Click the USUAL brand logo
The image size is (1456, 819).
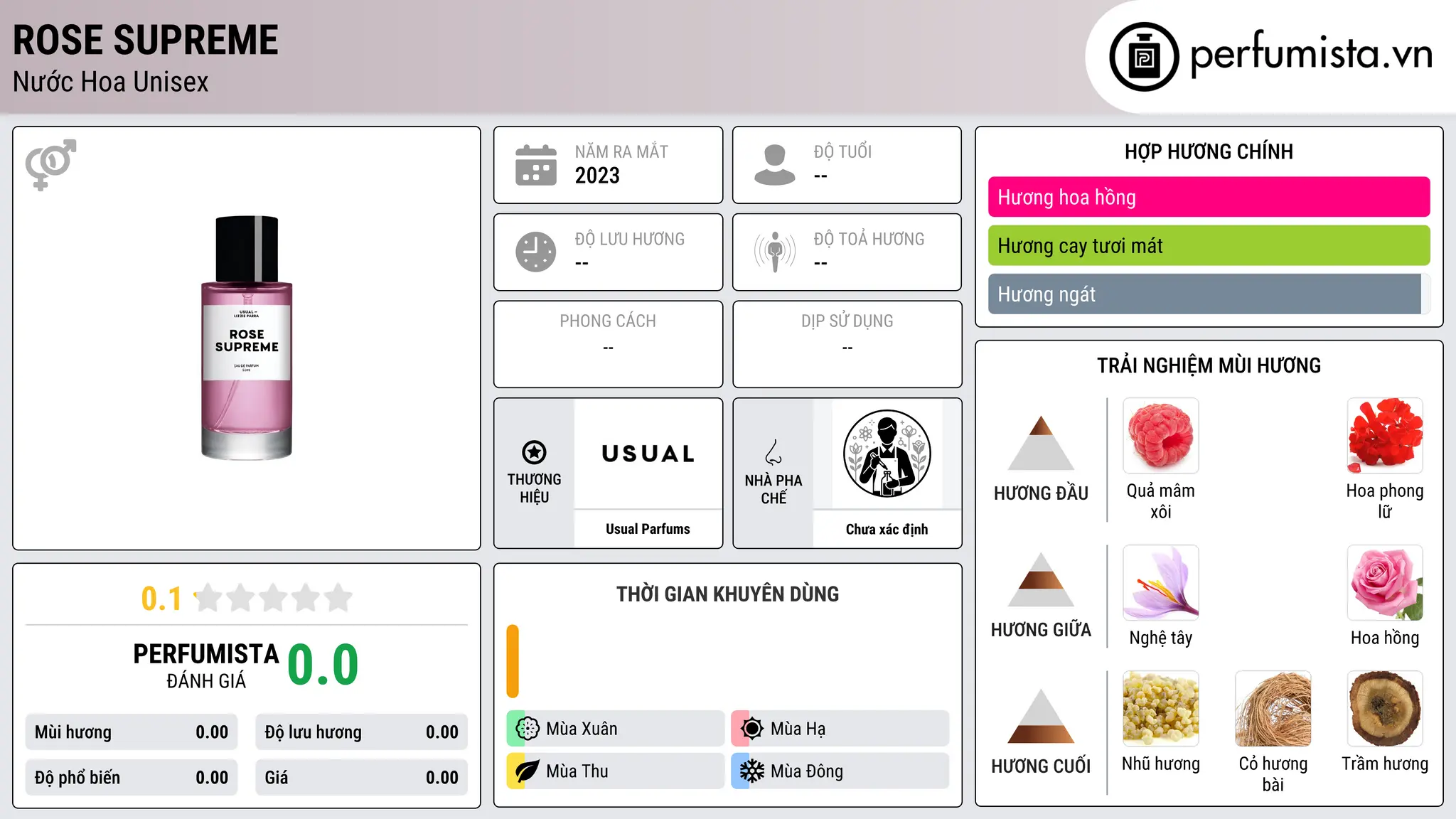(x=648, y=454)
